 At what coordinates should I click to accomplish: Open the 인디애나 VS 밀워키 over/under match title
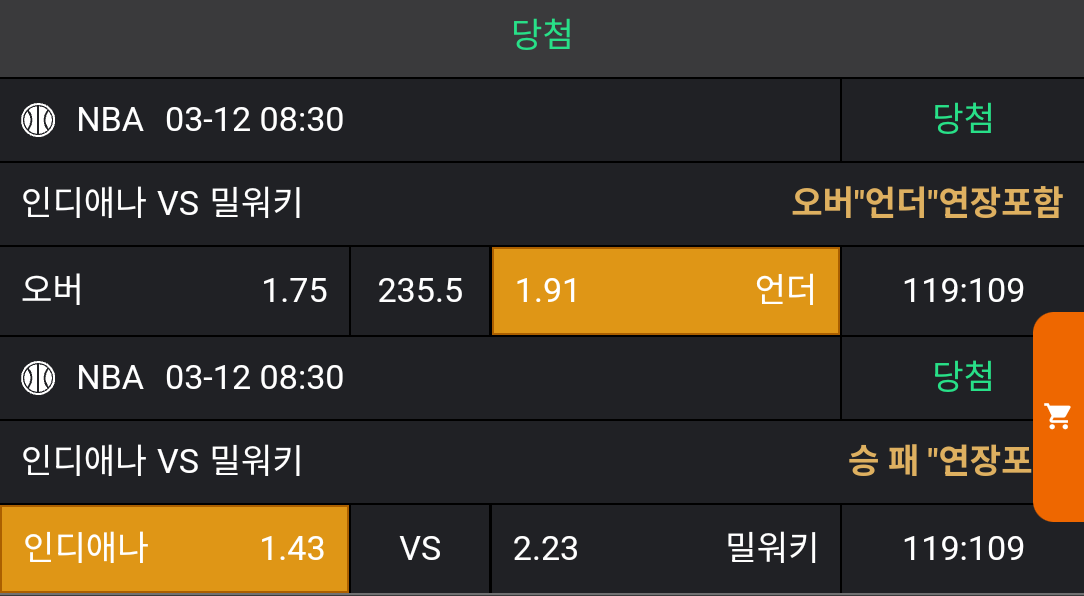coord(162,204)
